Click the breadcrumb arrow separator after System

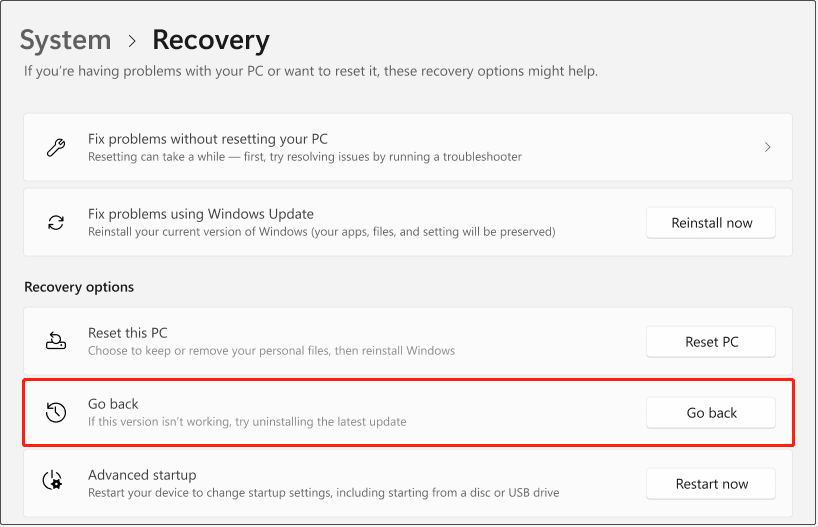coord(132,41)
